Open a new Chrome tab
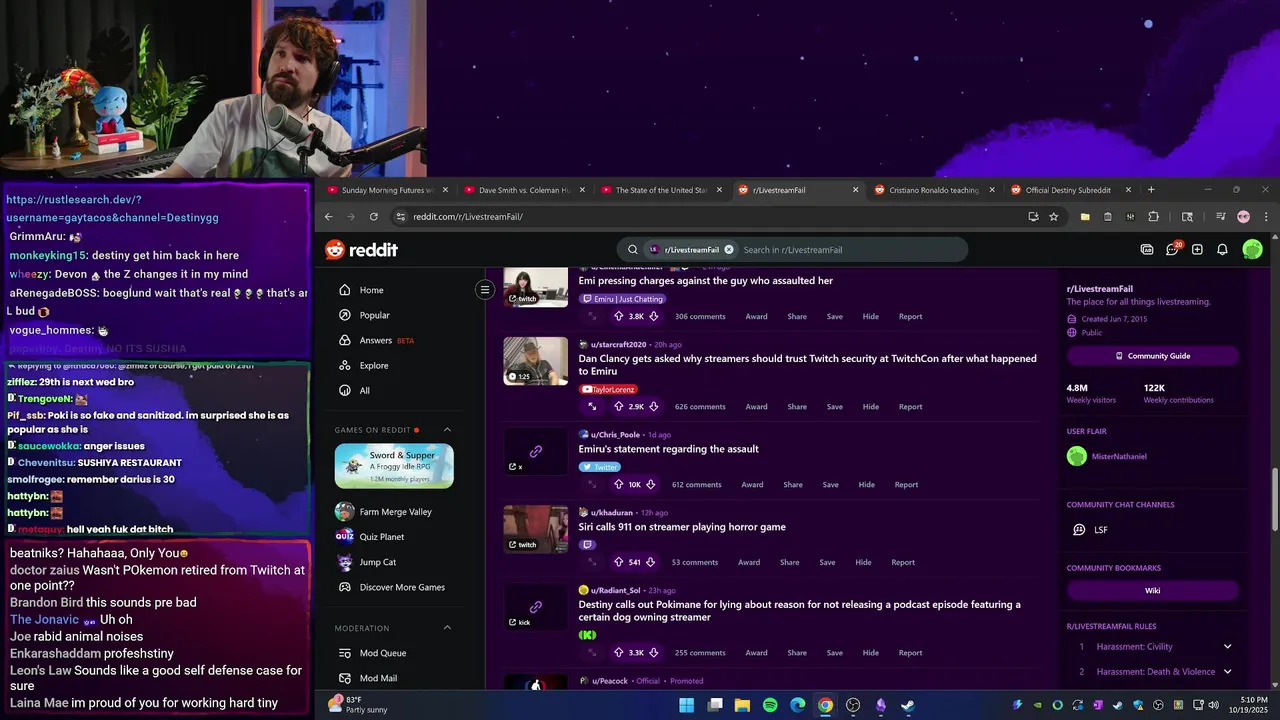The height and width of the screenshot is (720, 1280). tap(1151, 190)
